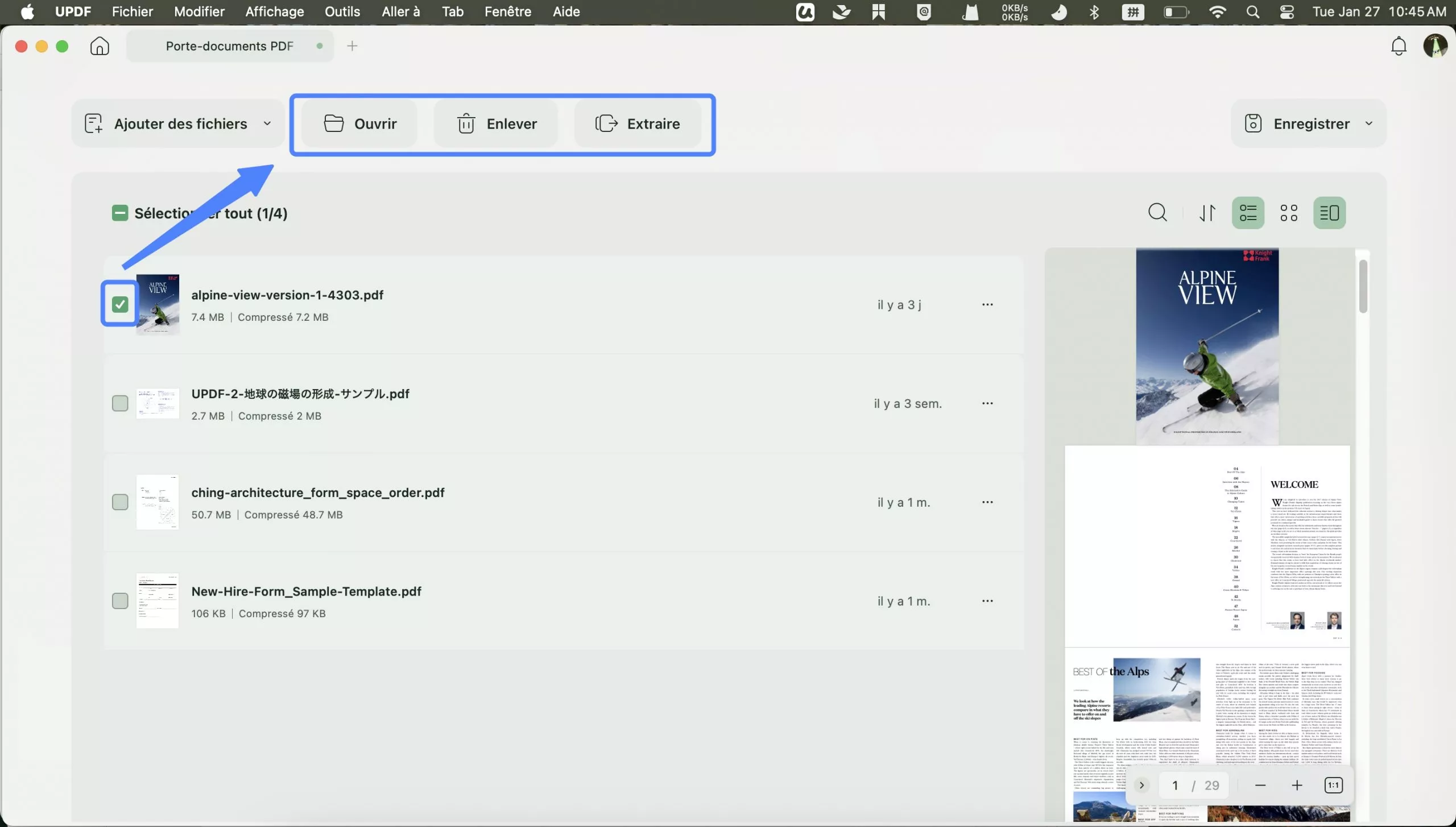Click the 1:1 actual size icon
The width and height of the screenshot is (1456, 827).
[x=1333, y=784]
